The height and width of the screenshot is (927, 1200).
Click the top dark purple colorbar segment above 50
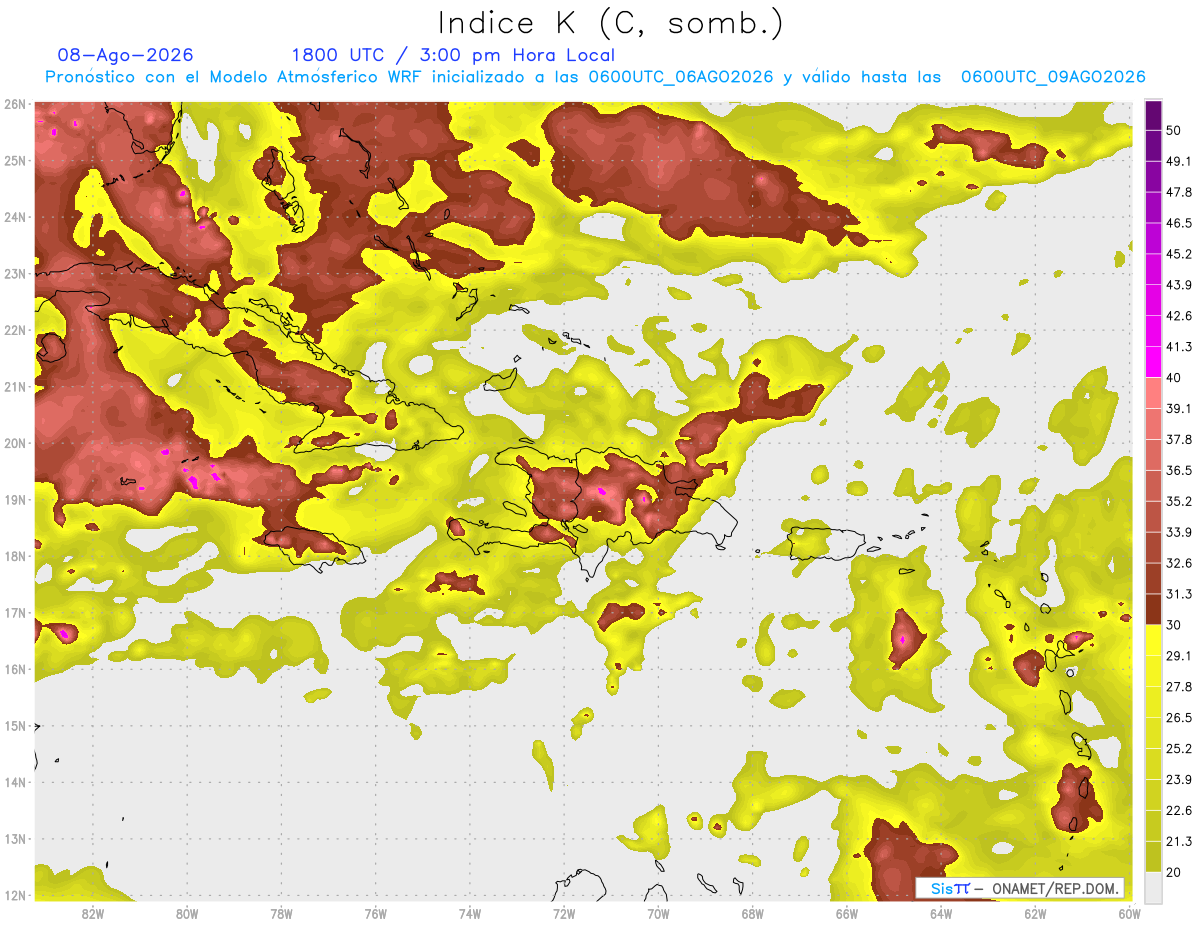[x=1153, y=115]
